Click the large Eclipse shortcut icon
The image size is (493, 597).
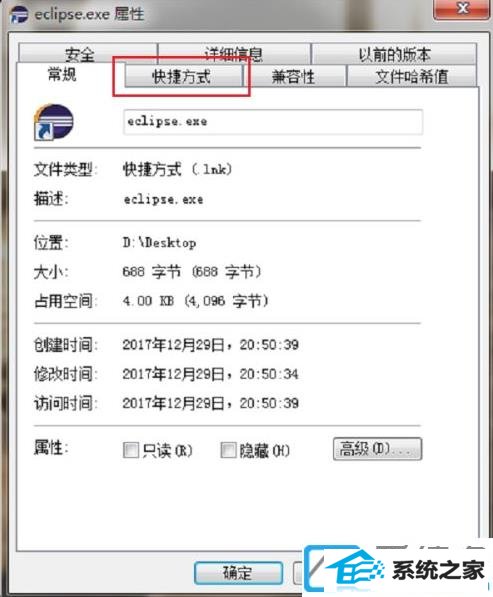pyautogui.click(x=54, y=122)
